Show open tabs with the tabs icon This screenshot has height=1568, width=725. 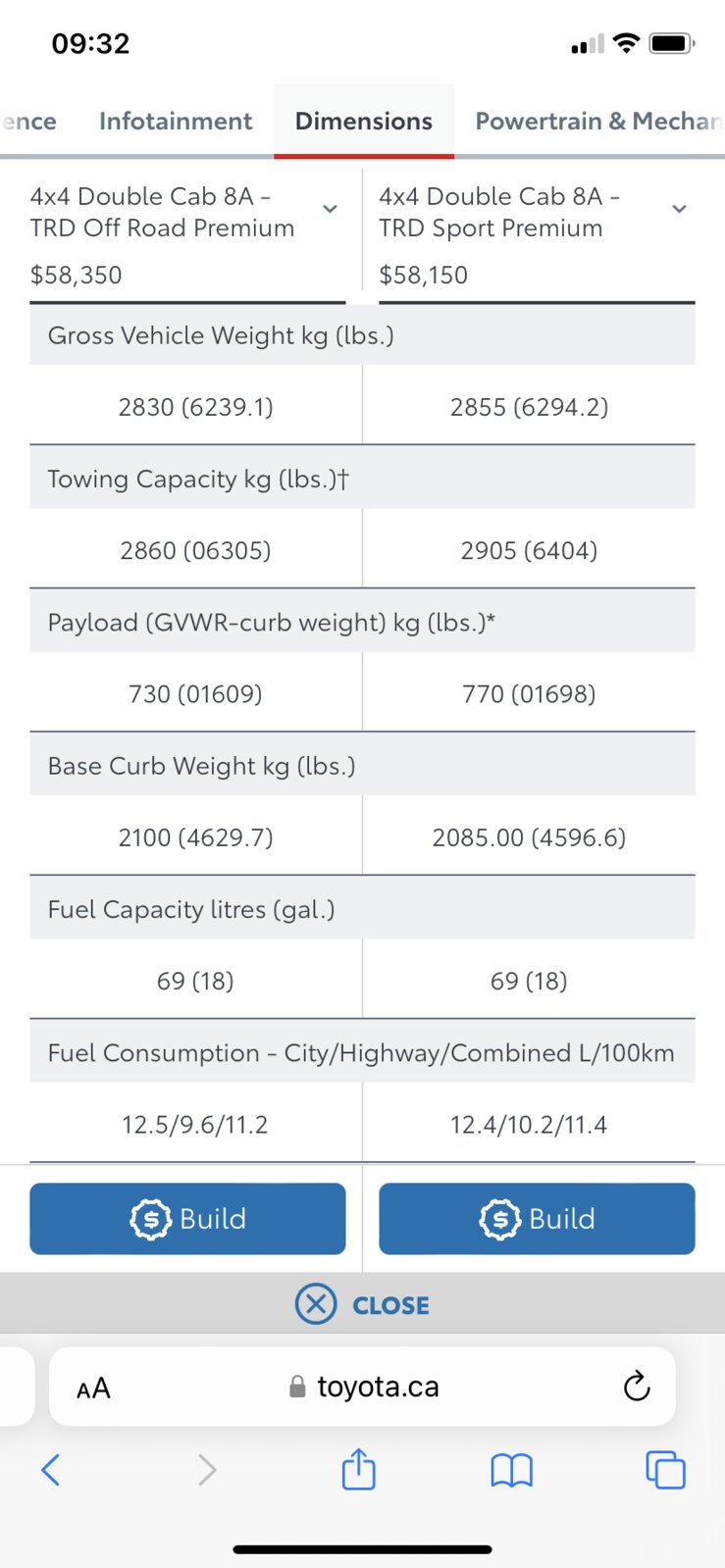click(665, 1469)
